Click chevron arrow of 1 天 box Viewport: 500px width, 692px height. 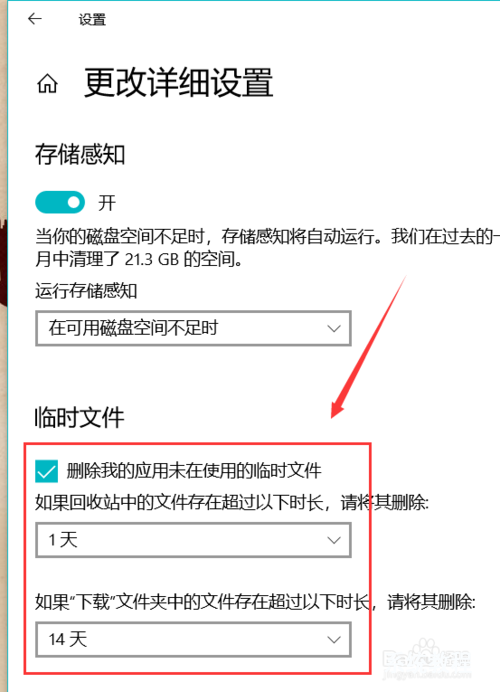(x=334, y=540)
